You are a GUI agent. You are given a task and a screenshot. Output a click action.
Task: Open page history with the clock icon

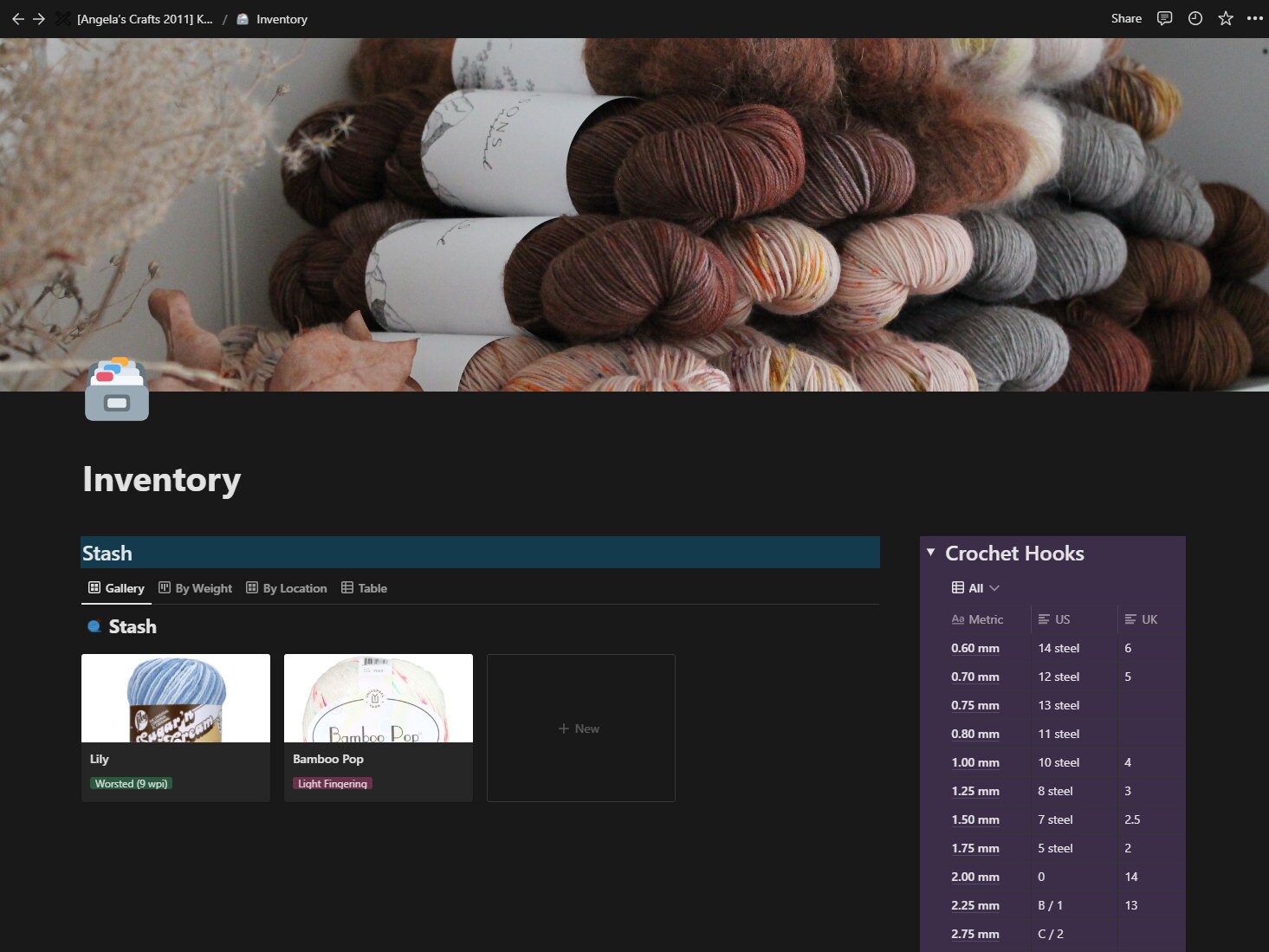(1195, 18)
